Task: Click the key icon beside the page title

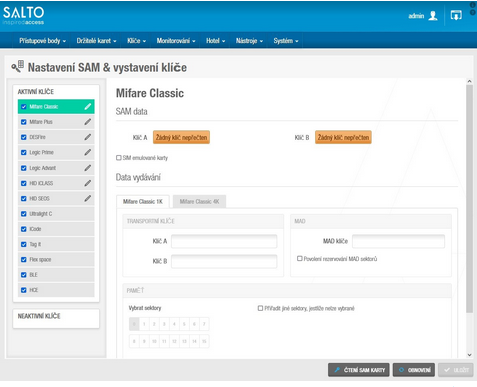Action: 18,66
